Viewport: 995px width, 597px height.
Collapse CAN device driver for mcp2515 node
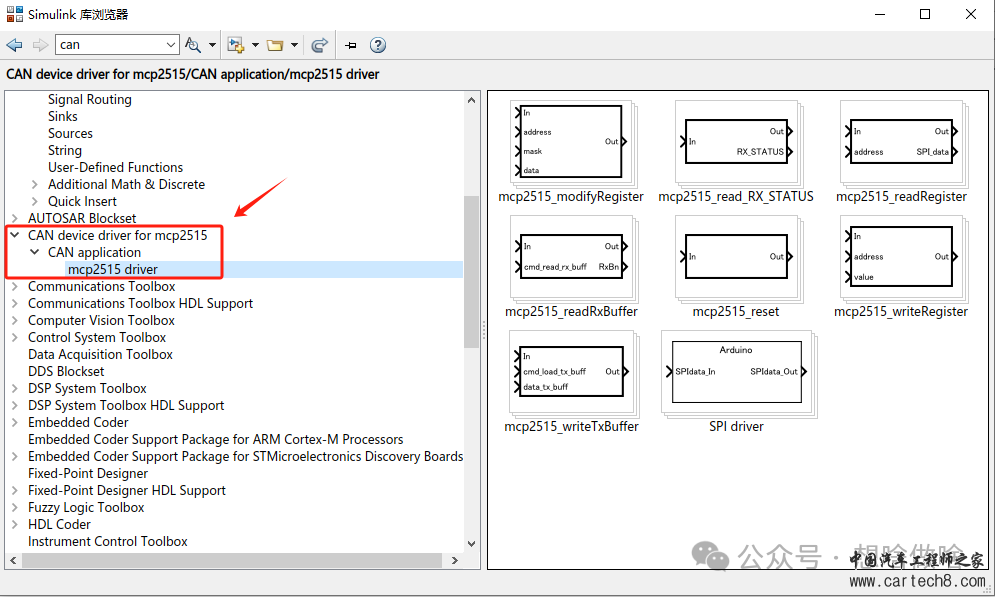pyautogui.click(x=15, y=235)
